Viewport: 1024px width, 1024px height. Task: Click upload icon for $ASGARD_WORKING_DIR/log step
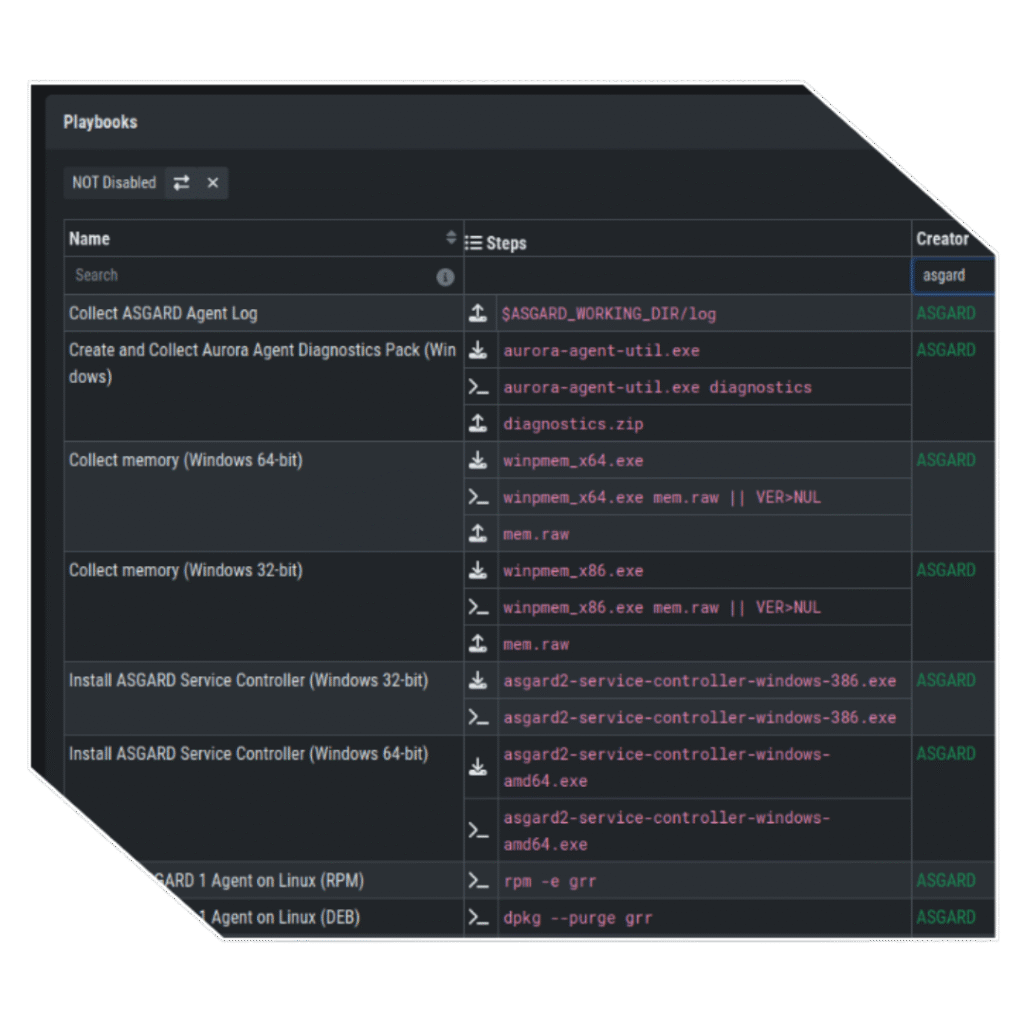pyautogui.click(x=478, y=313)
